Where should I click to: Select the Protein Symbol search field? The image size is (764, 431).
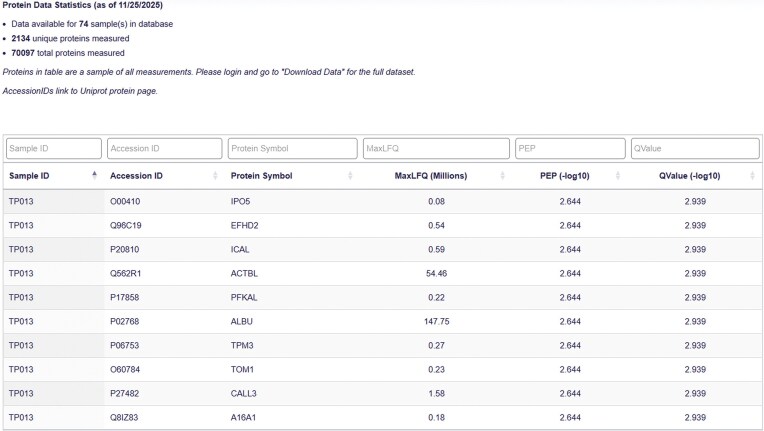(292, 149)
